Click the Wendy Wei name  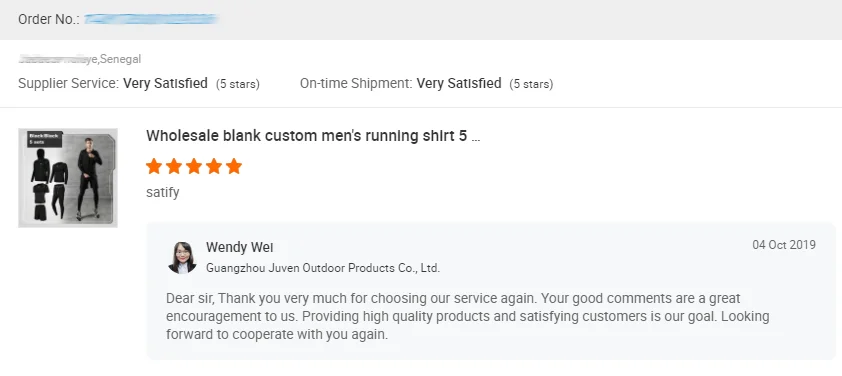239,248
